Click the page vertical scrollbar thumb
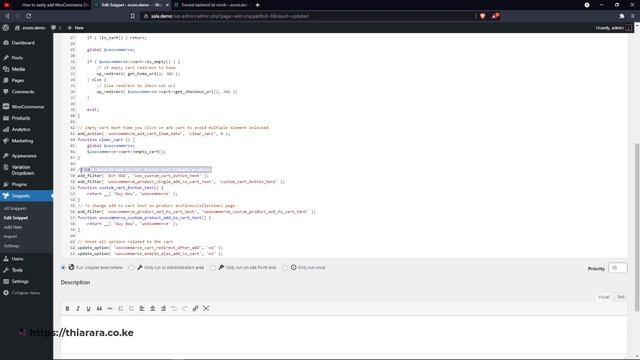This screenshot has height=360, width=640. point(636,228)
